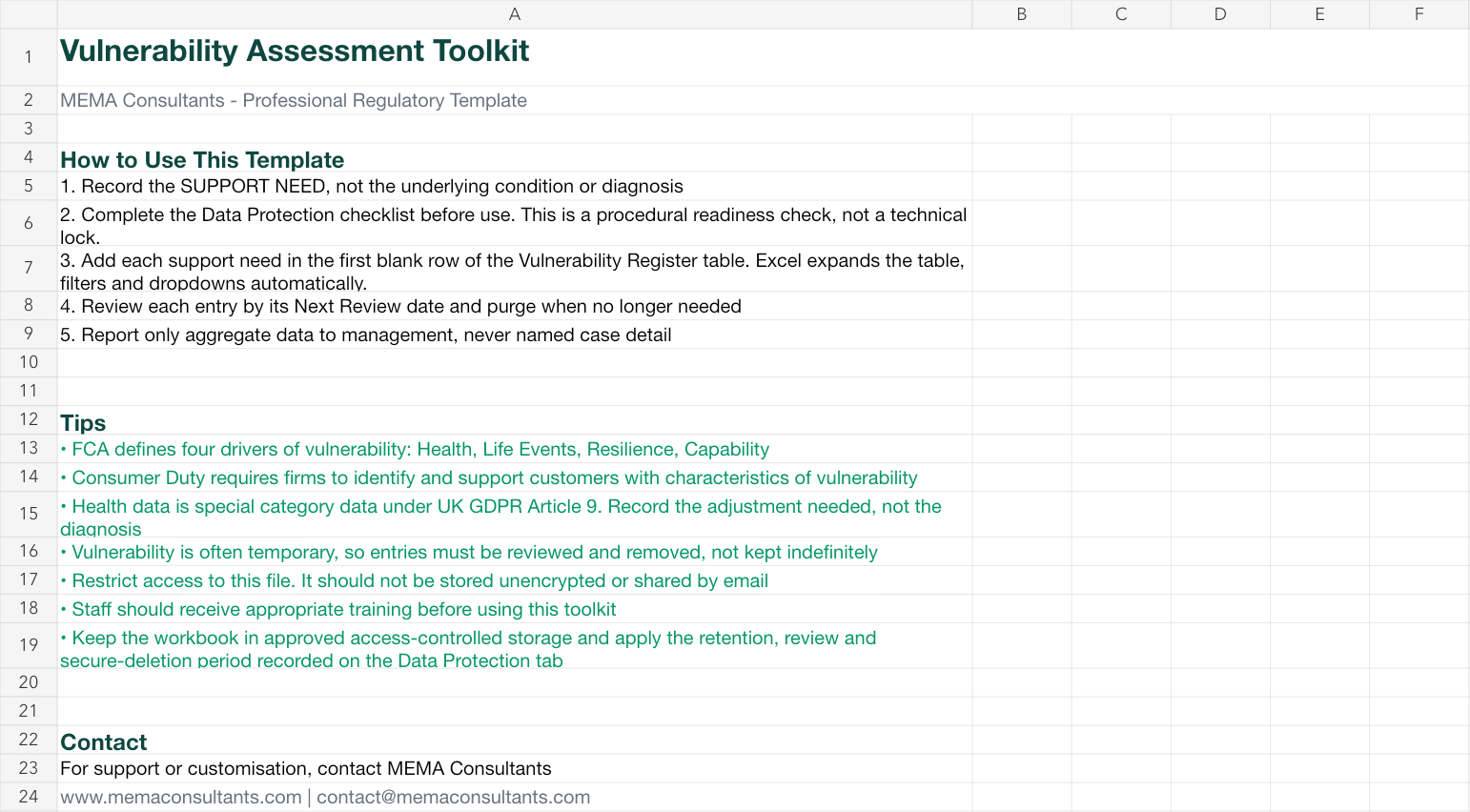Select empty cell A20
The height and width of the screenshot is (812, 1470).
pos(515,682)
